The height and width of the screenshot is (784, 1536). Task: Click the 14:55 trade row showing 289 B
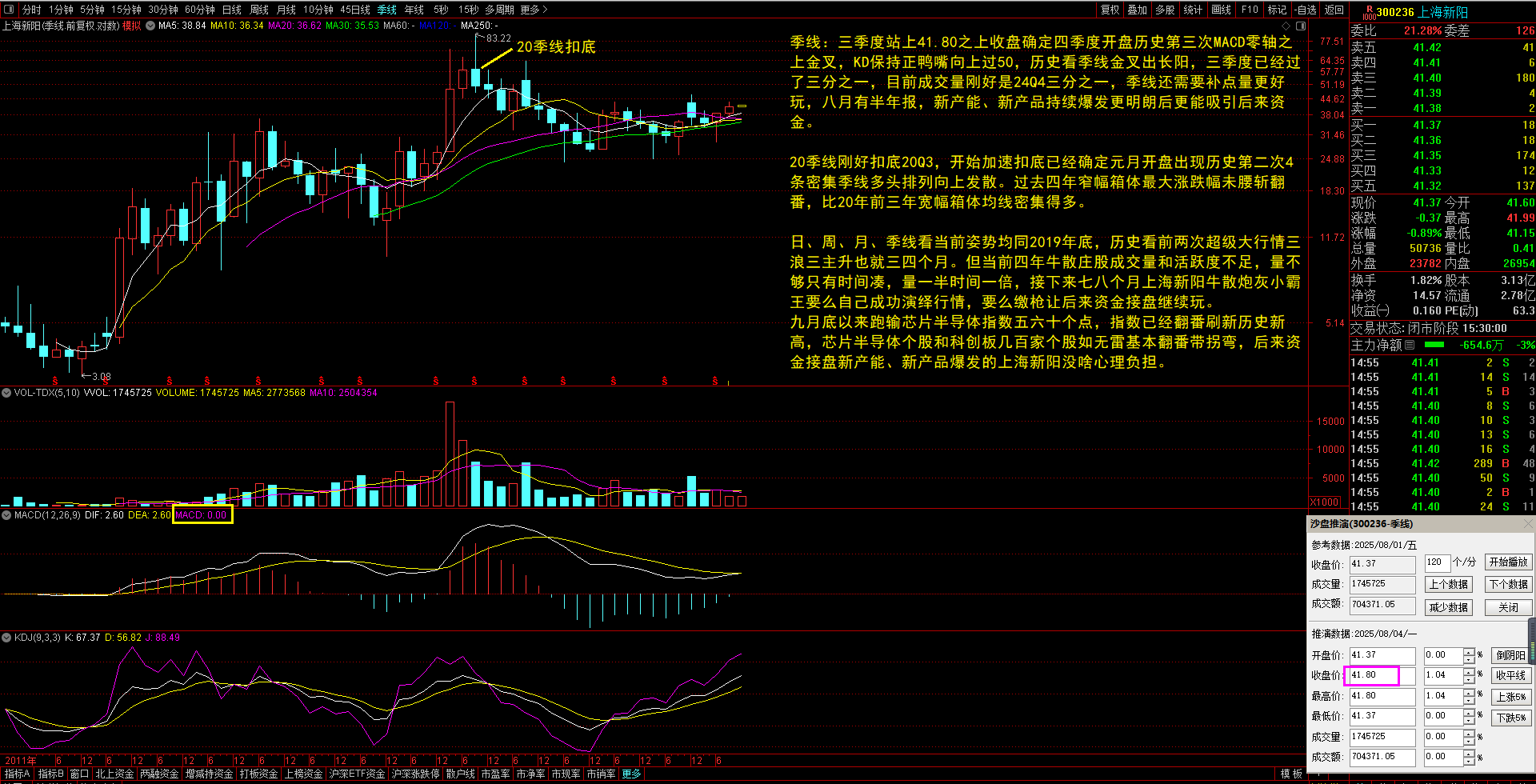(x=1442, y=463)
